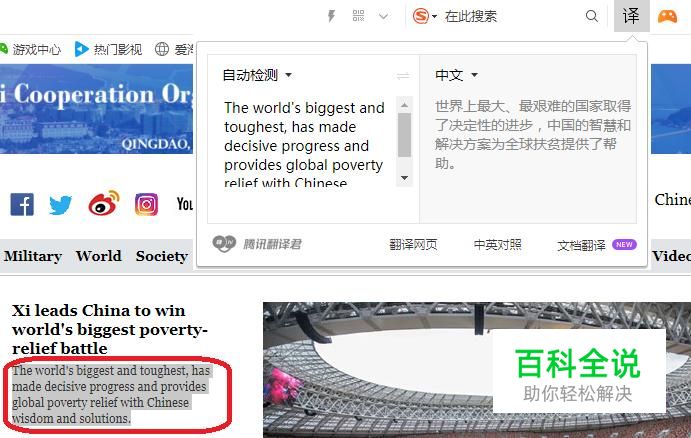Expand the 自动检测 source language dropdown
The height and width of the screenshot is (438, 691).
point(257,75)
